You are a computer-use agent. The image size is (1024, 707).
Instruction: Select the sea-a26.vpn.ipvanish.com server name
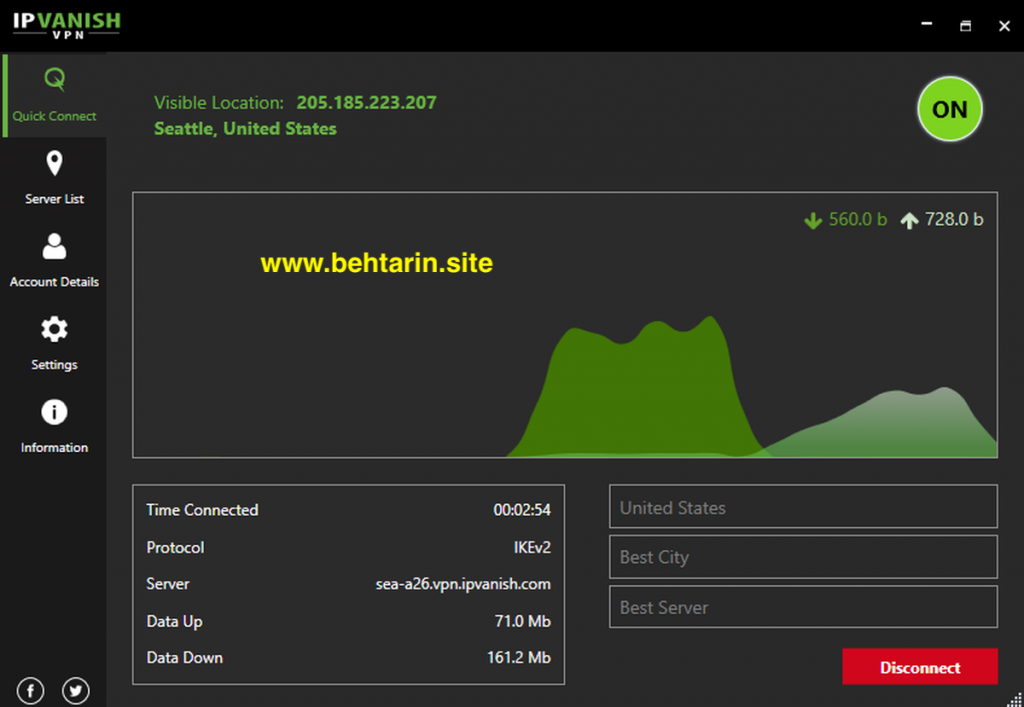[463, 584]
